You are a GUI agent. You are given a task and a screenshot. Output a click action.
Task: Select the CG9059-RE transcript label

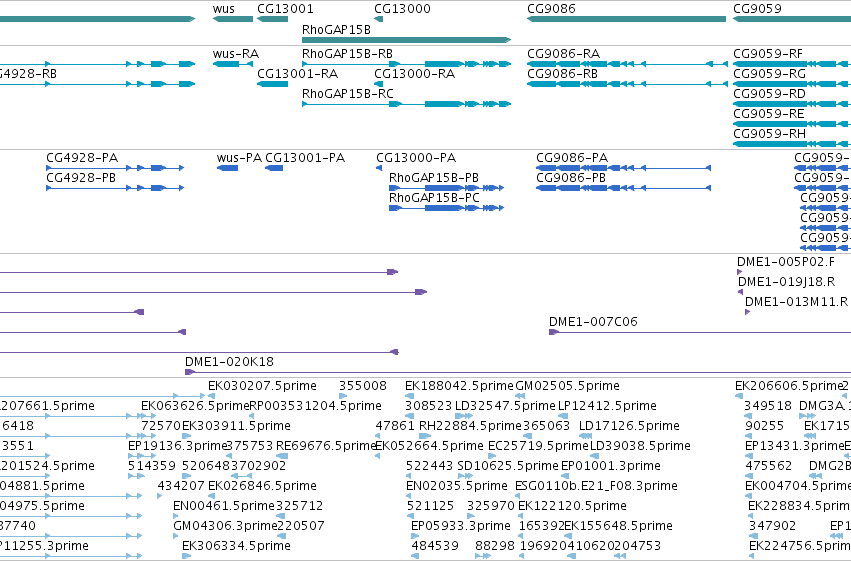click(769, 114)
